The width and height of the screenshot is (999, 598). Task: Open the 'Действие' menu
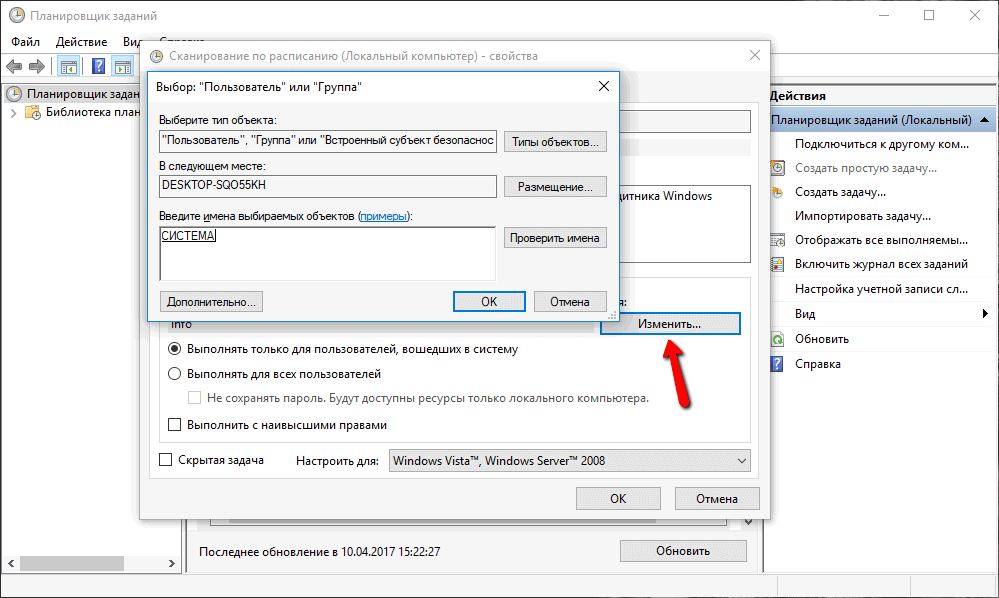point(81,42)
